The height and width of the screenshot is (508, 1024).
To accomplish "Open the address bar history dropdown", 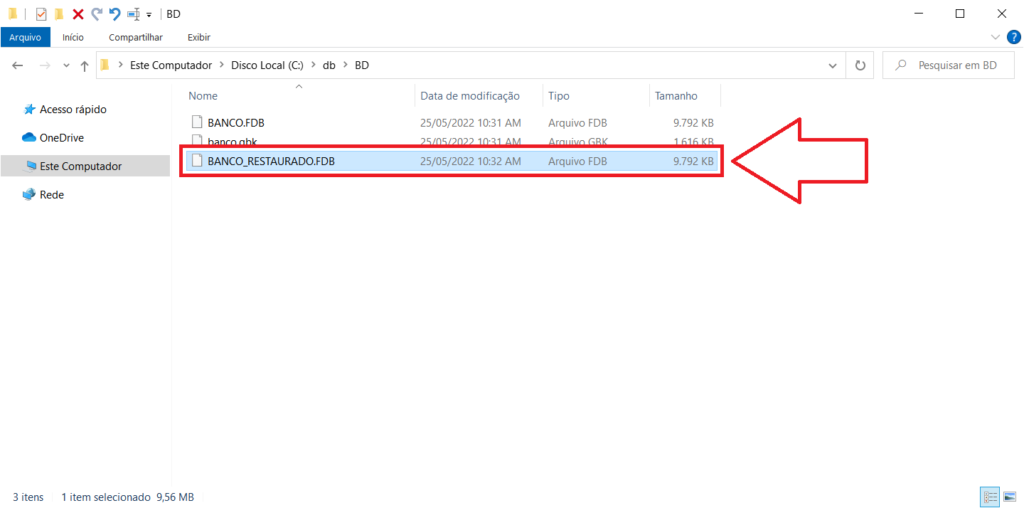I will pyautogui.click(x=833, y=65).
